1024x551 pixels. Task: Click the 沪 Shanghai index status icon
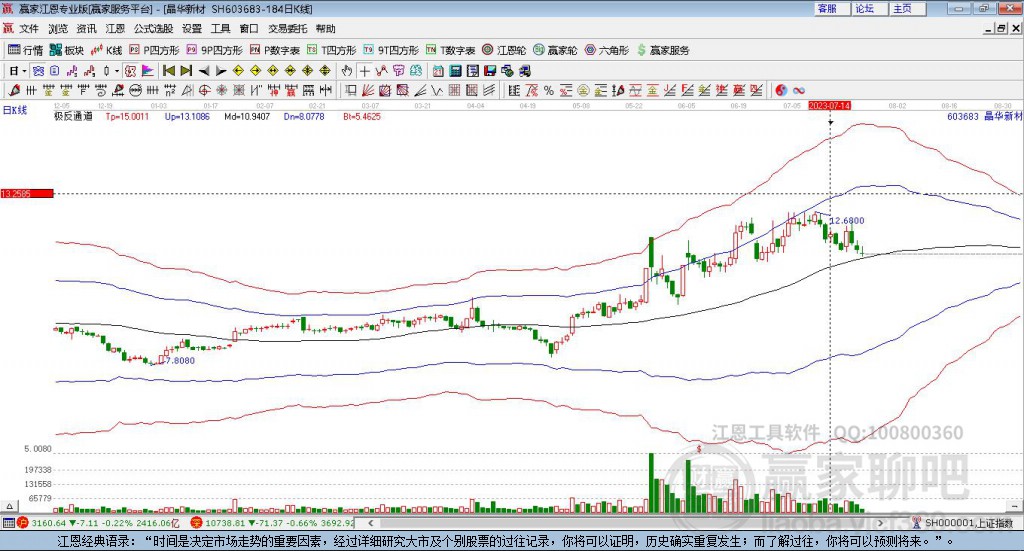click(23, 523)
